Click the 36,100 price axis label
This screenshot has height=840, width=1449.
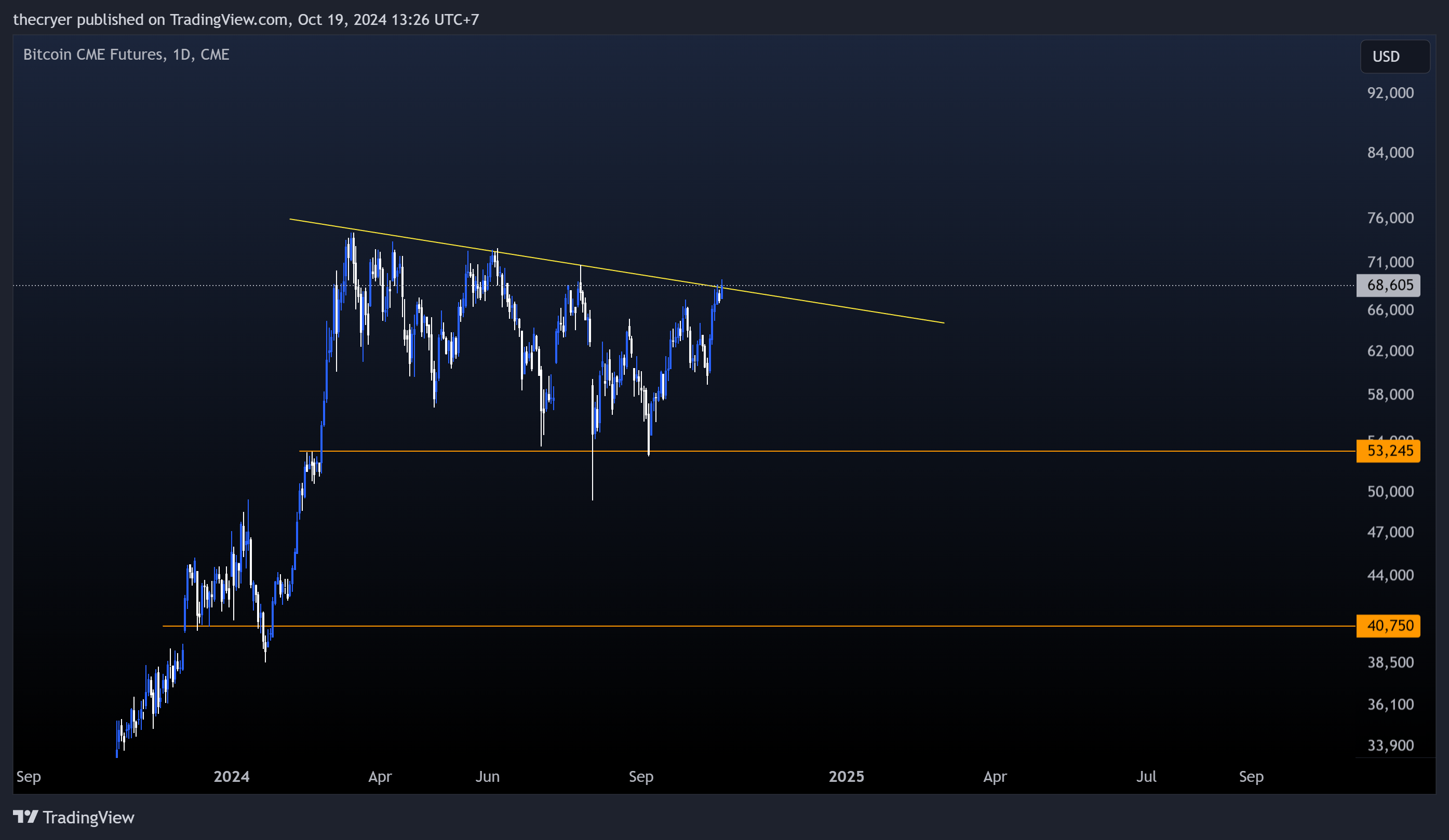coord(1390,705)
